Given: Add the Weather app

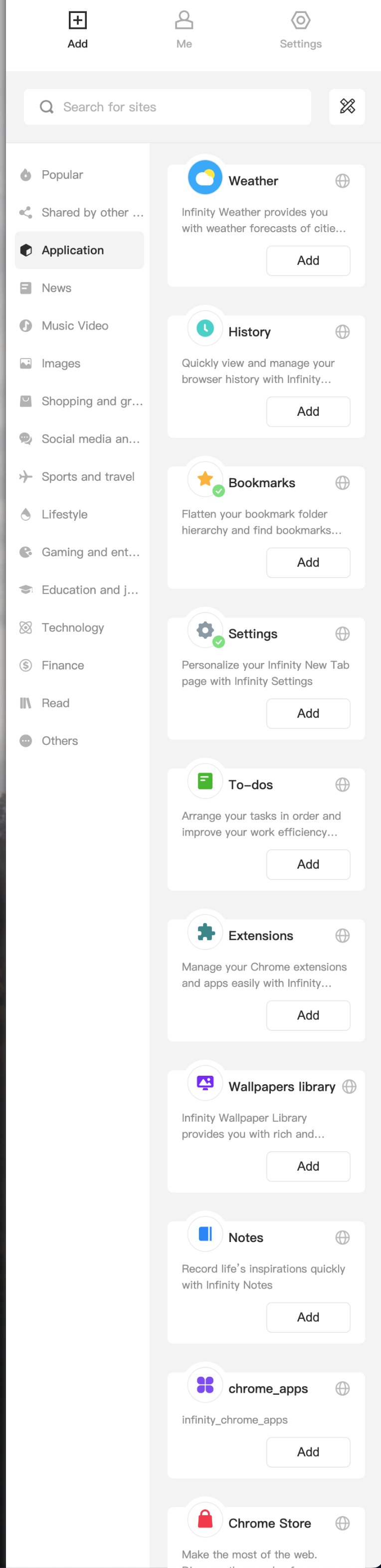Looking at the screenshot, I should [308, 261].
